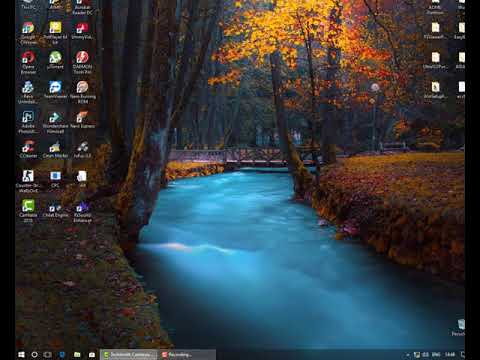480x360 pixels.
Task: Click the ENG language indicator
Action: coord(436,355)
